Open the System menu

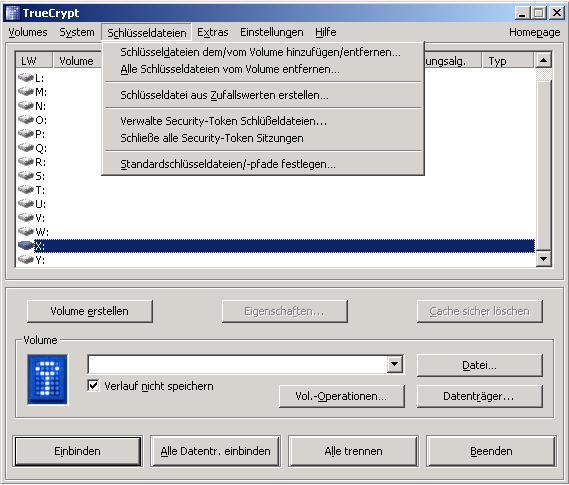pyautogui.click(x=77, y=32)
